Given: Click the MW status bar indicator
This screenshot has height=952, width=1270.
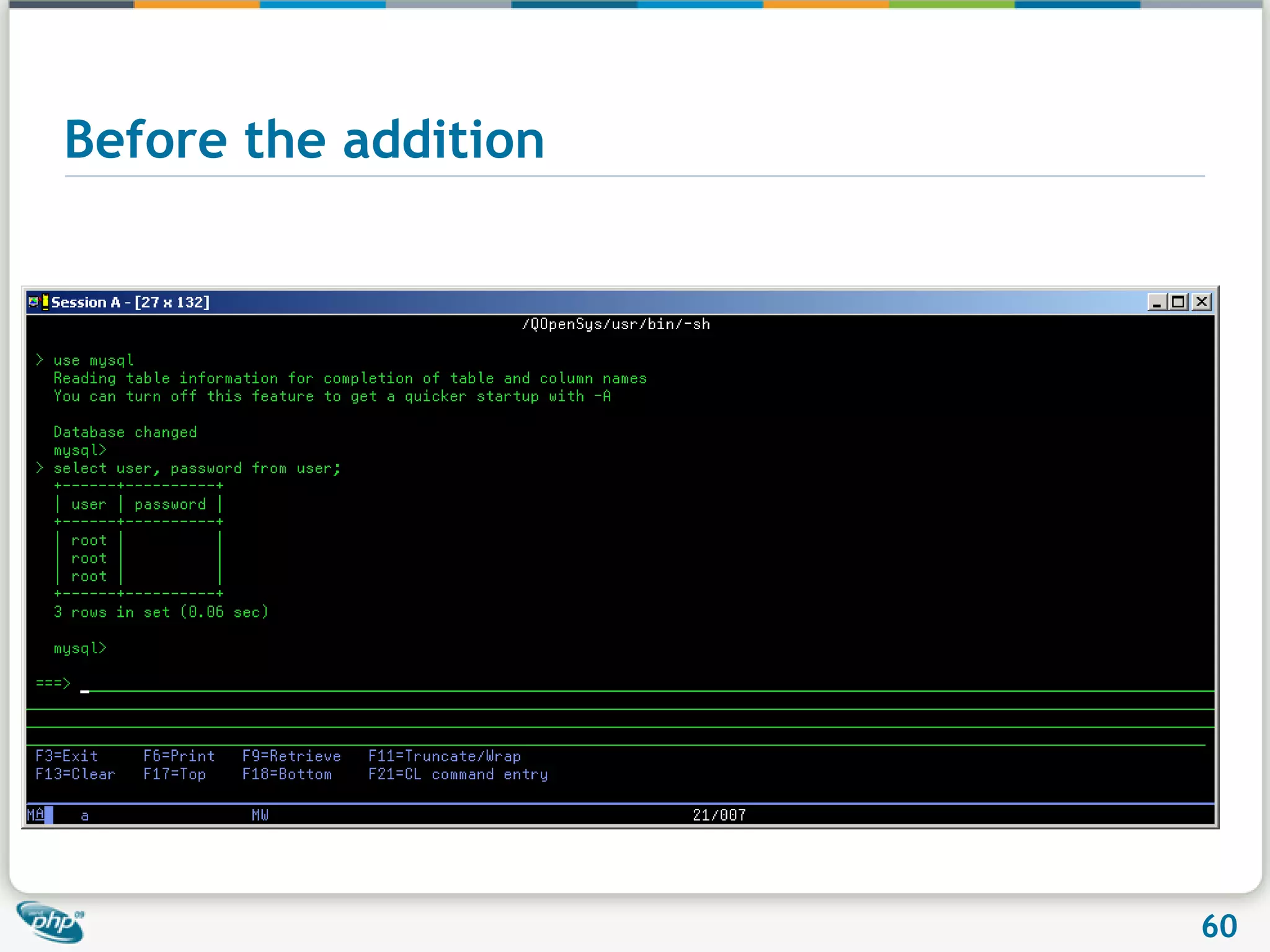Looking at the screenshot, I should point(260,815).
